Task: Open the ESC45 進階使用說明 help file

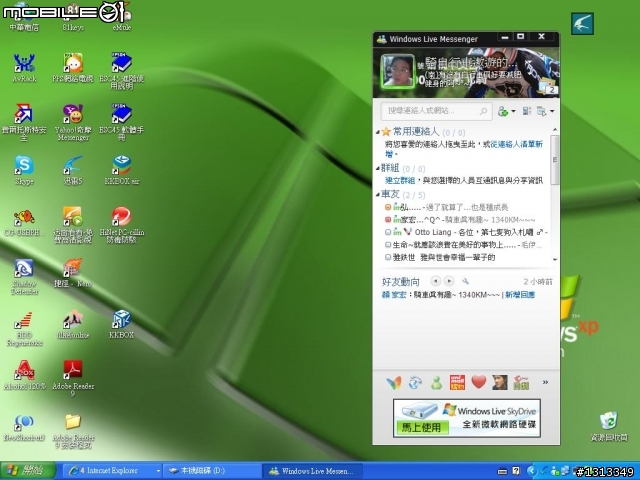Action: [122, 71]
